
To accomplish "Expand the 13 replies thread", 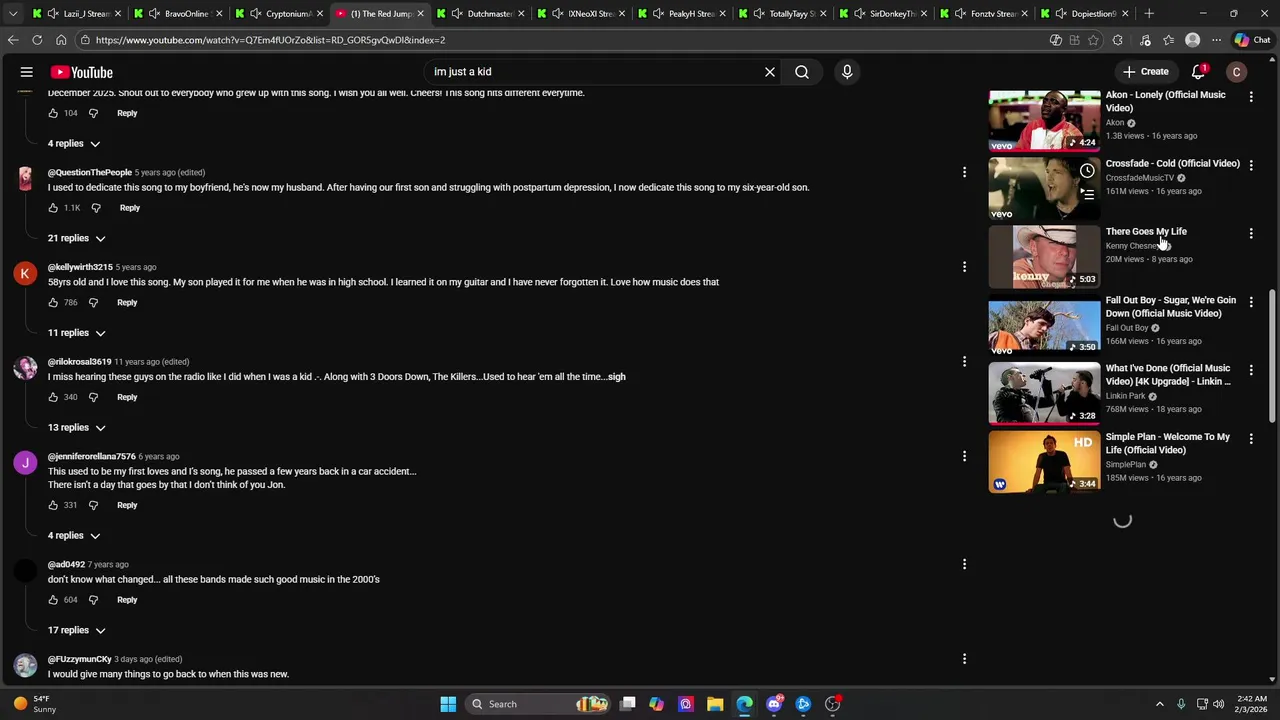I will pyautogui.click(x=77, y=428).
